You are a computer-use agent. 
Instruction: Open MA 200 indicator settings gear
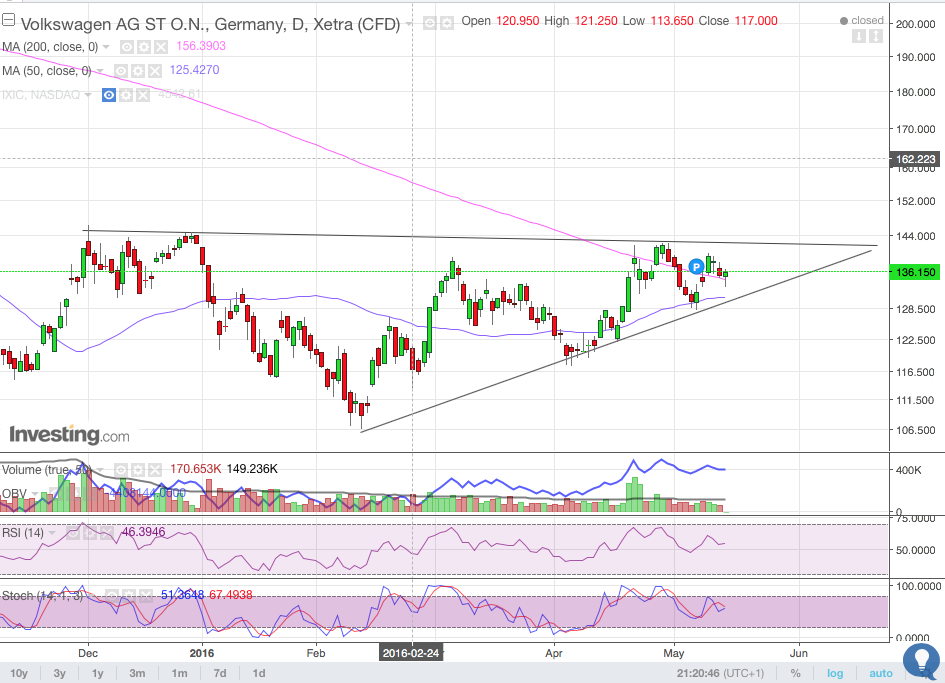coord(143,47)
